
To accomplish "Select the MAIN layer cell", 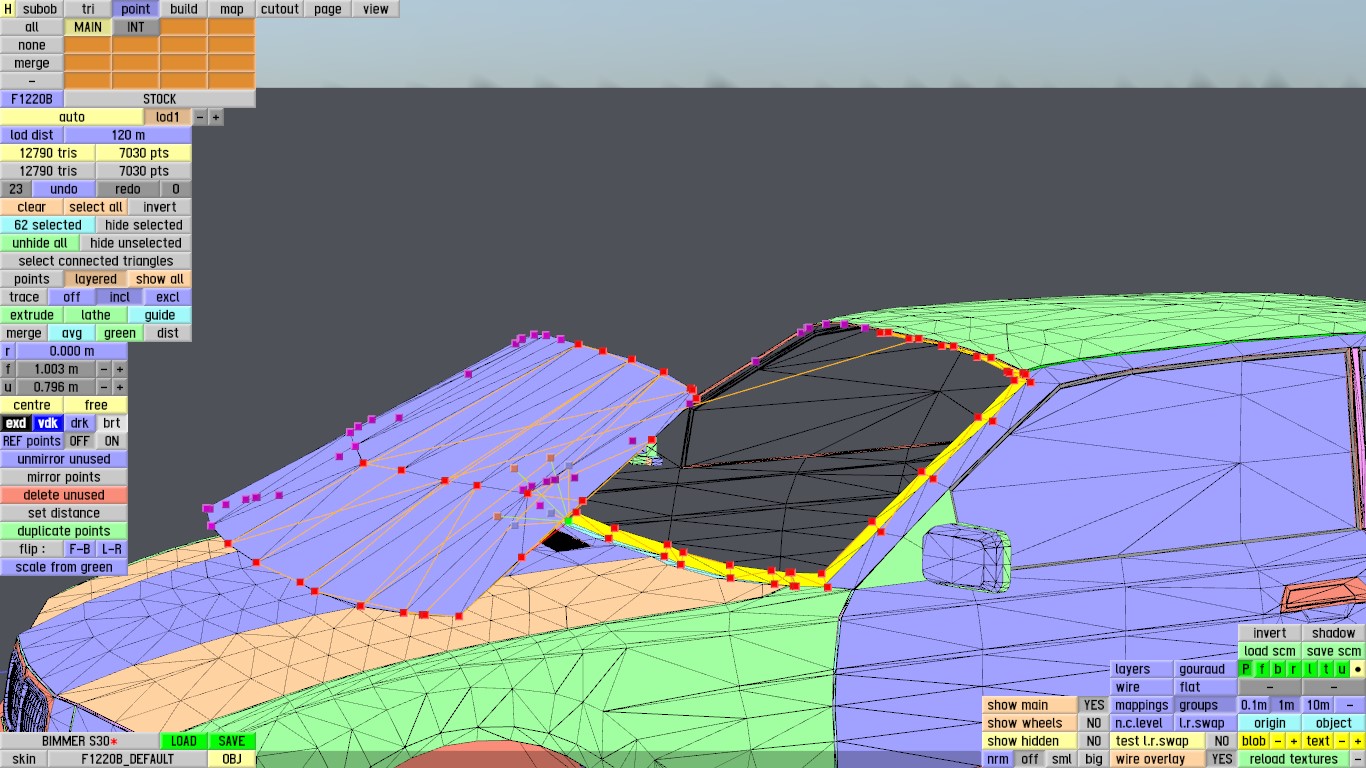I will [x=88, y=27].
